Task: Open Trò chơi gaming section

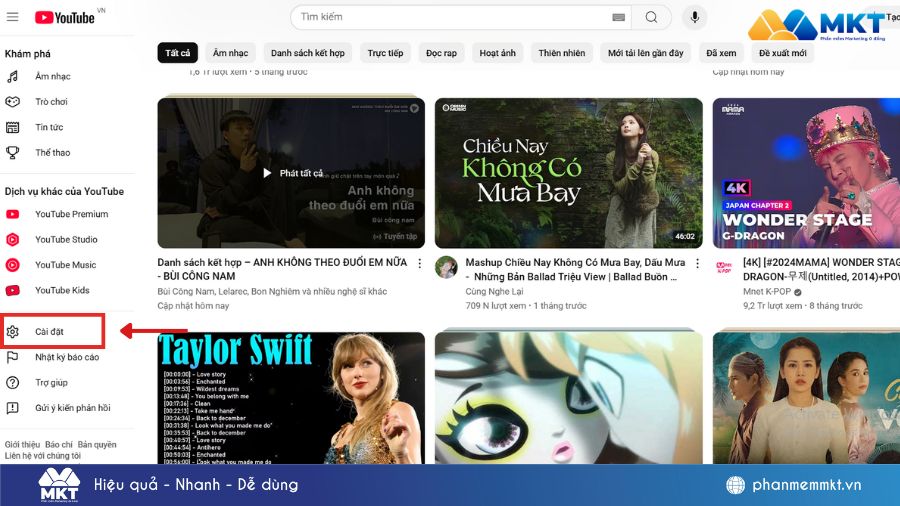Action: [51, 102]
